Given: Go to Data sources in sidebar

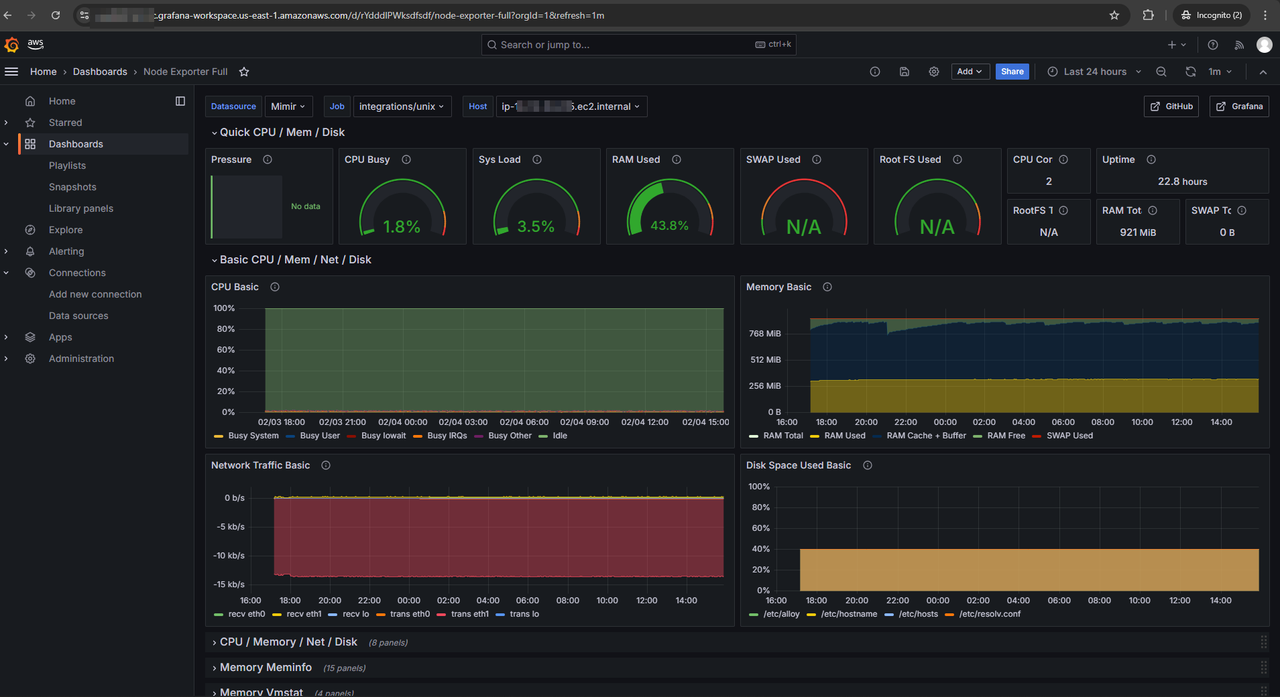Looking at the screenshot, I should 78,316.
